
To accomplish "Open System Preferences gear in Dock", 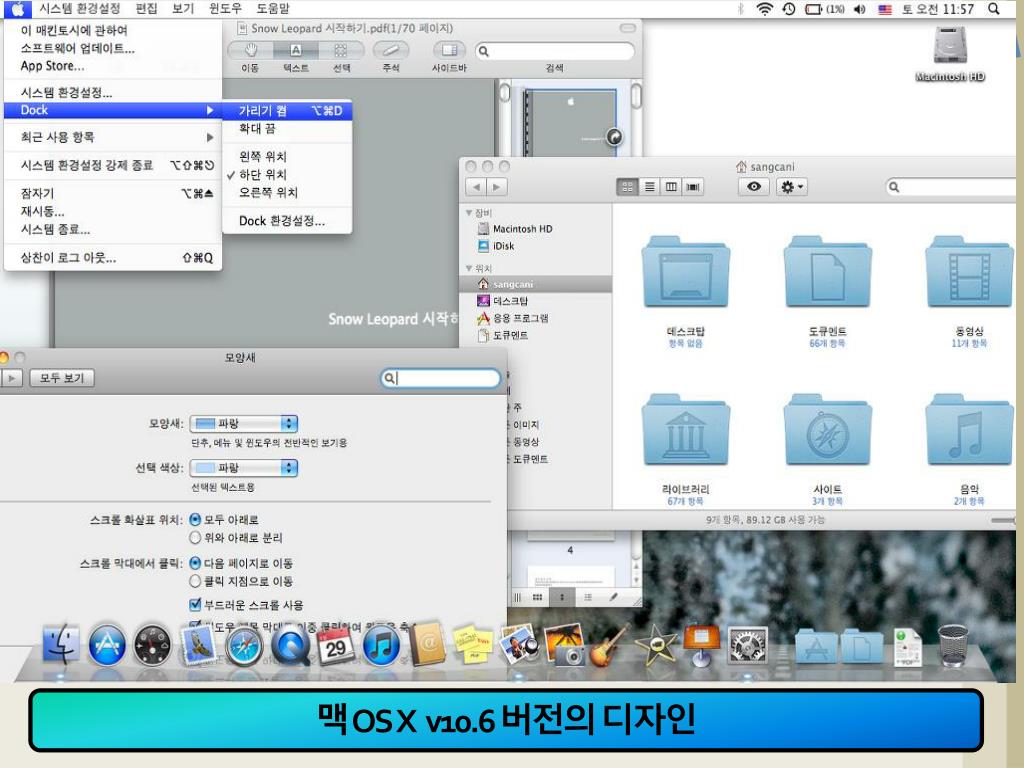I will pyautogui.click(x=747, y=645).
